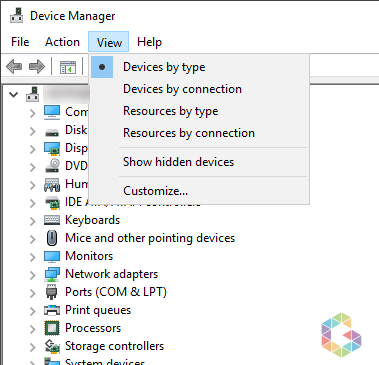Expand the Disk drives category
This screenshot has width=379, height=365.
[x=32, y=131]
